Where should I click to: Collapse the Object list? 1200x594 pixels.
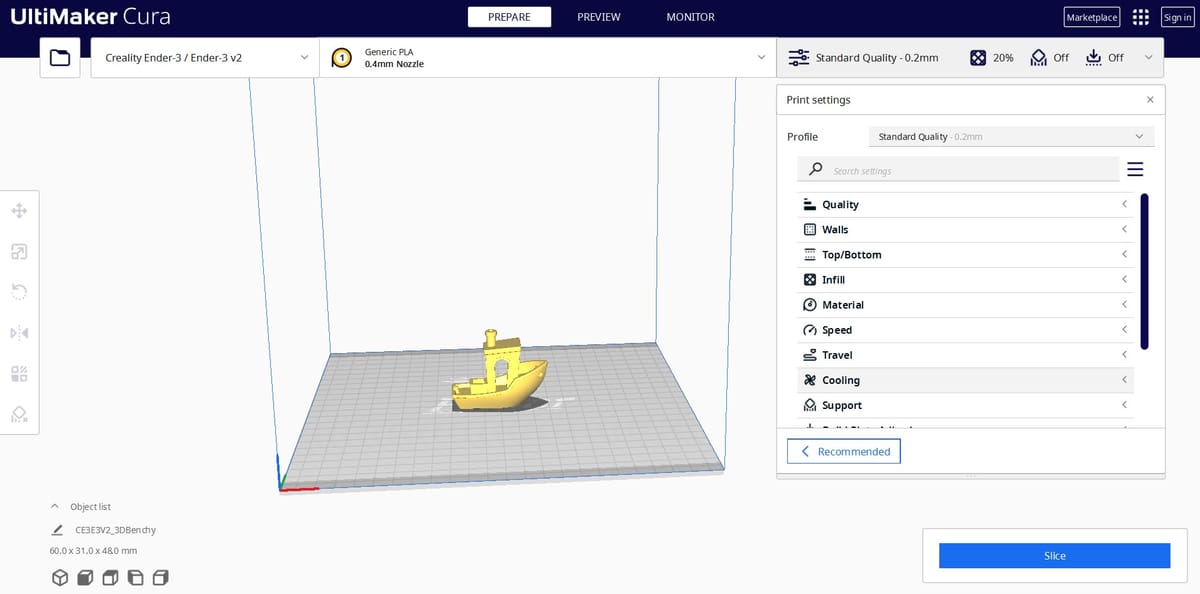click(x=56, y=507)
